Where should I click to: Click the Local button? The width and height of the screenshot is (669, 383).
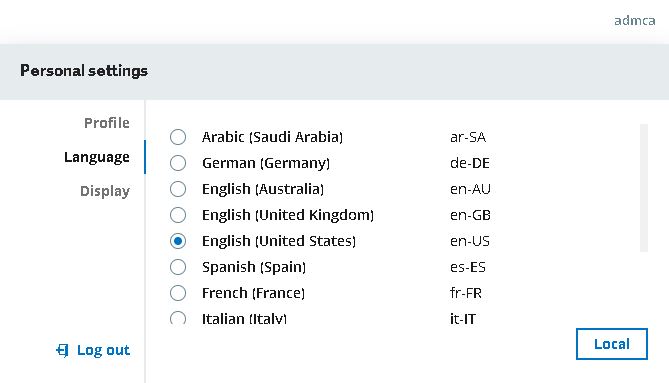point(612,344)
